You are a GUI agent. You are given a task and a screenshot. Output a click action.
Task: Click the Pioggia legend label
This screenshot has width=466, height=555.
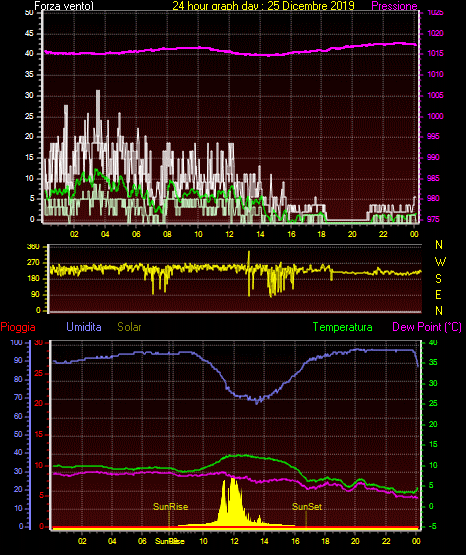coord(18,327)
